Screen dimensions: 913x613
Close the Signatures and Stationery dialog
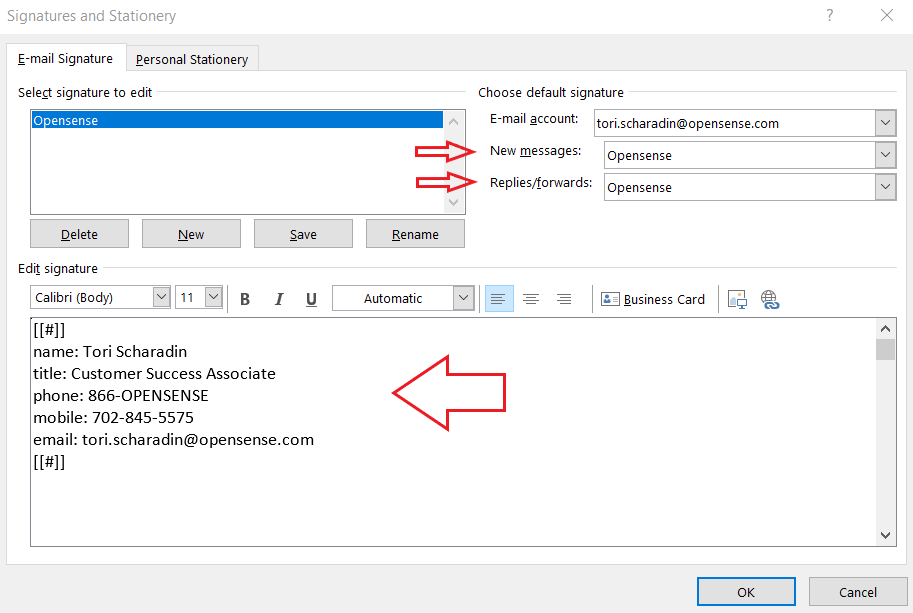pos(887,15)
